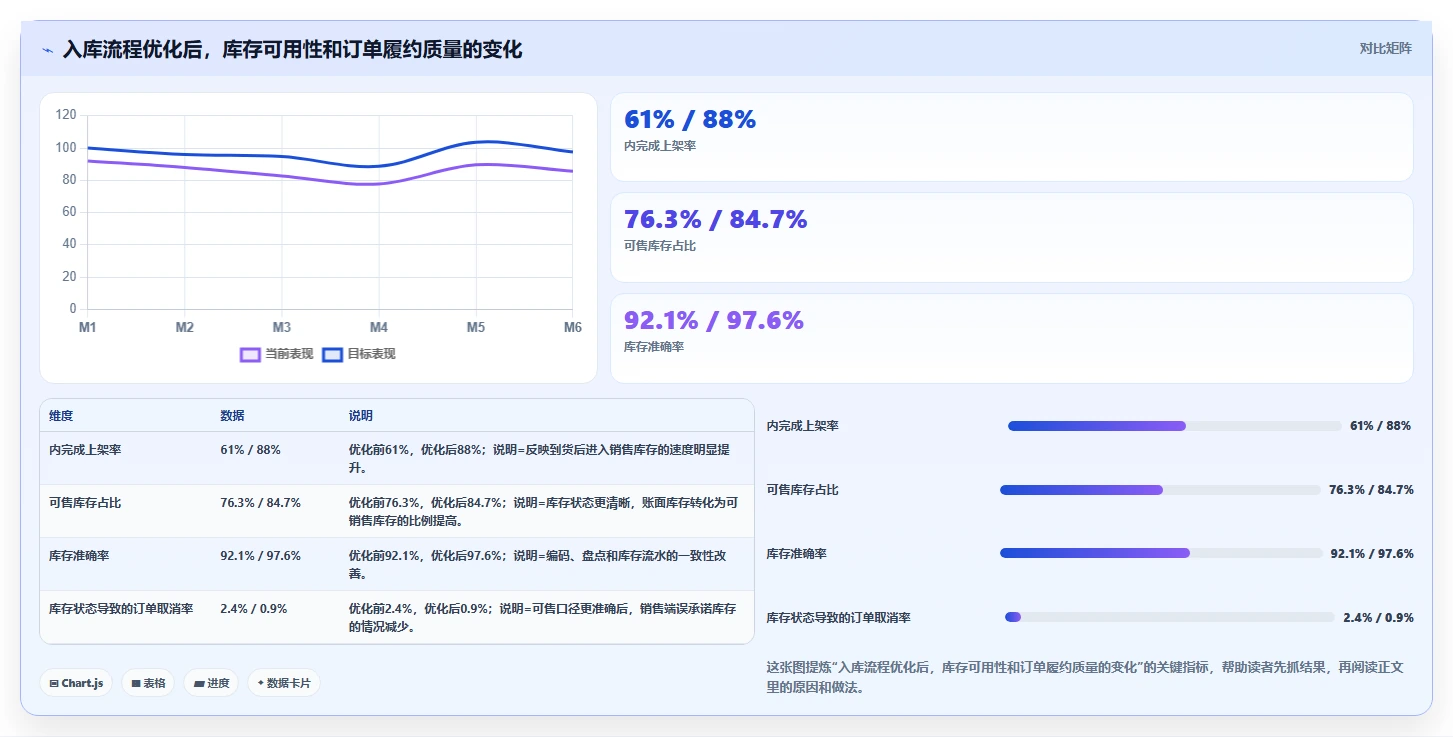This screenshot has width=1453, height=737.
Task: Click the 库存状态导致的订单取消率 table row label
Action: click(x=121, y=609)
